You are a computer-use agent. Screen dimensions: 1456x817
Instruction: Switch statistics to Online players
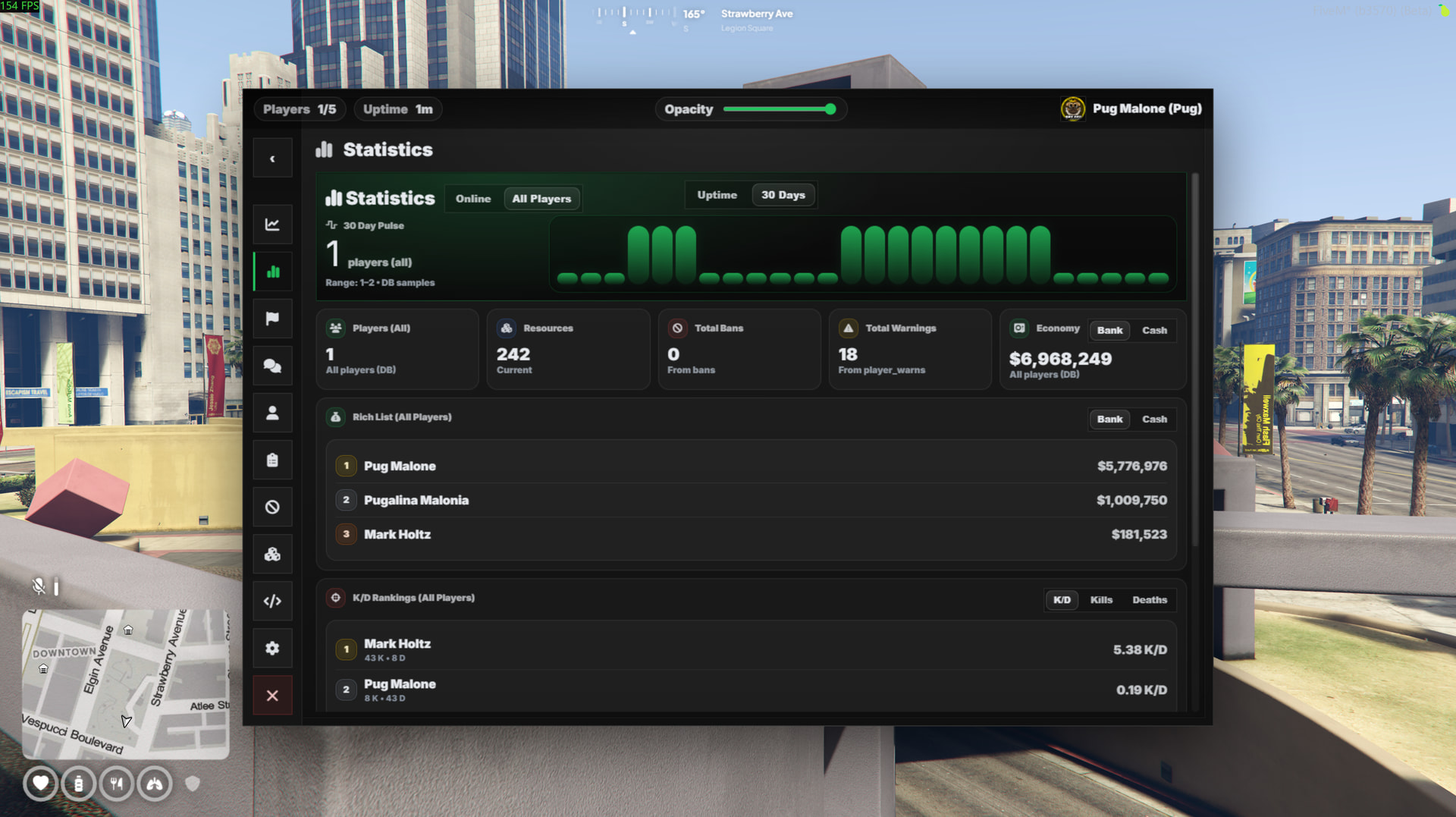(473, 199)
